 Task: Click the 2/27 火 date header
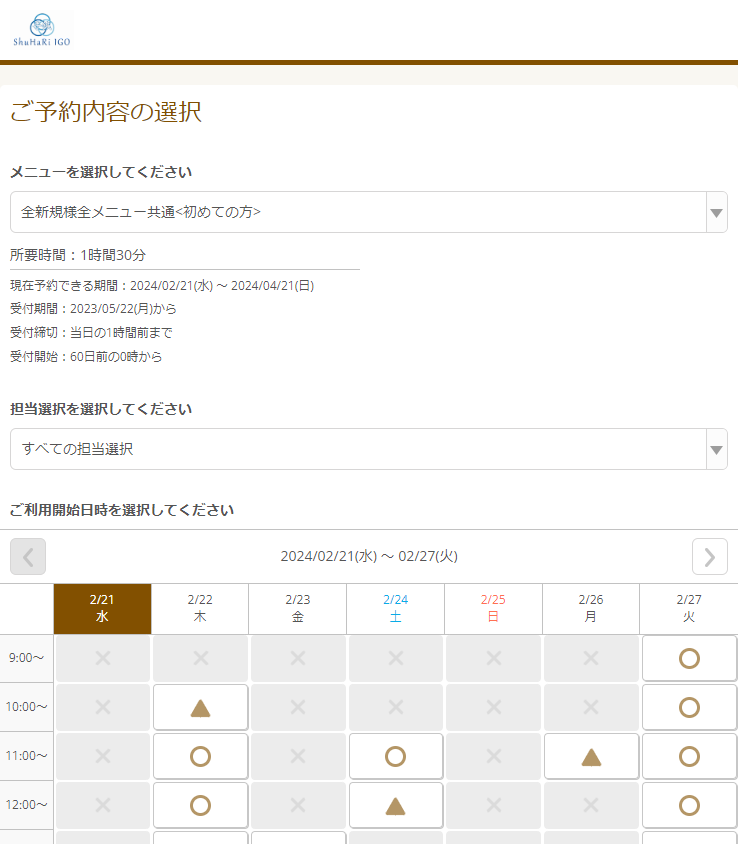click(x=689, y=608)
